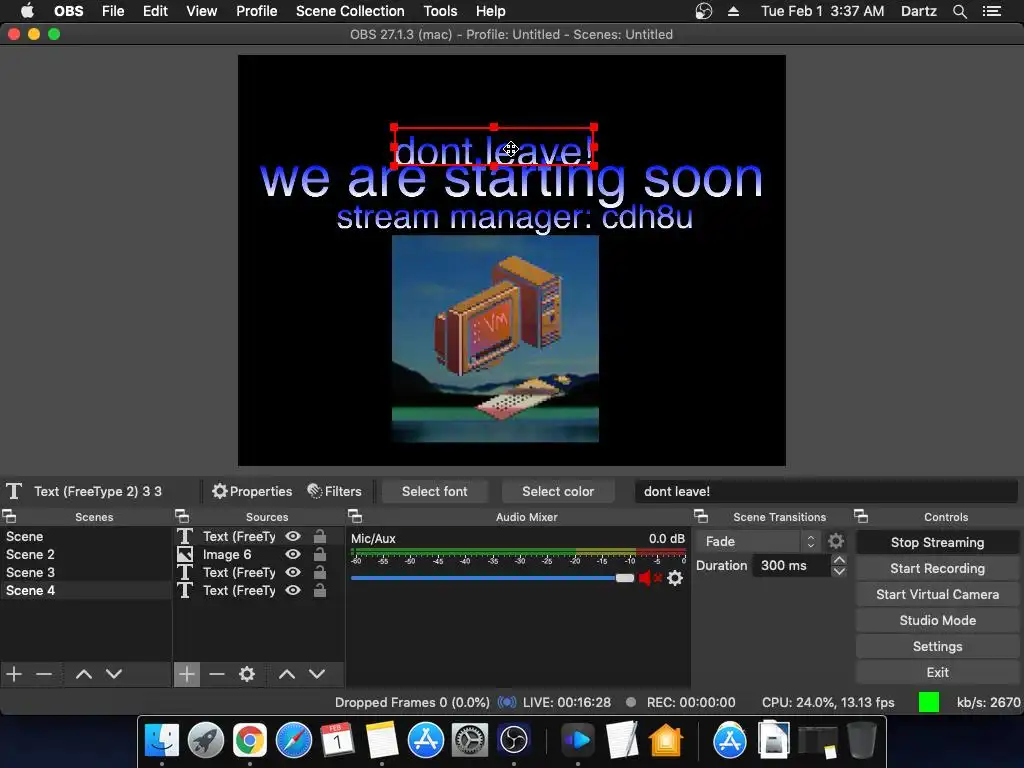The image size is (1024, 768).
Task: Click the Select color button
Action: pyautogui.click(x=558, y=491)
